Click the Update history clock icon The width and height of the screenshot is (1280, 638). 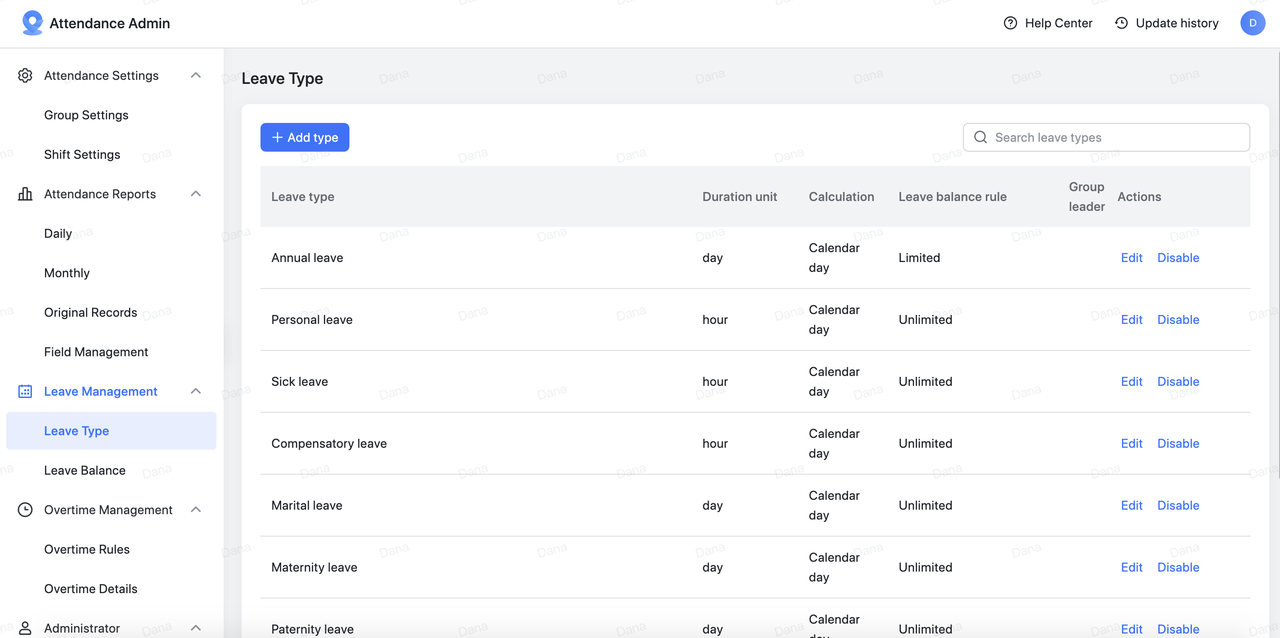click(1121, 23)
